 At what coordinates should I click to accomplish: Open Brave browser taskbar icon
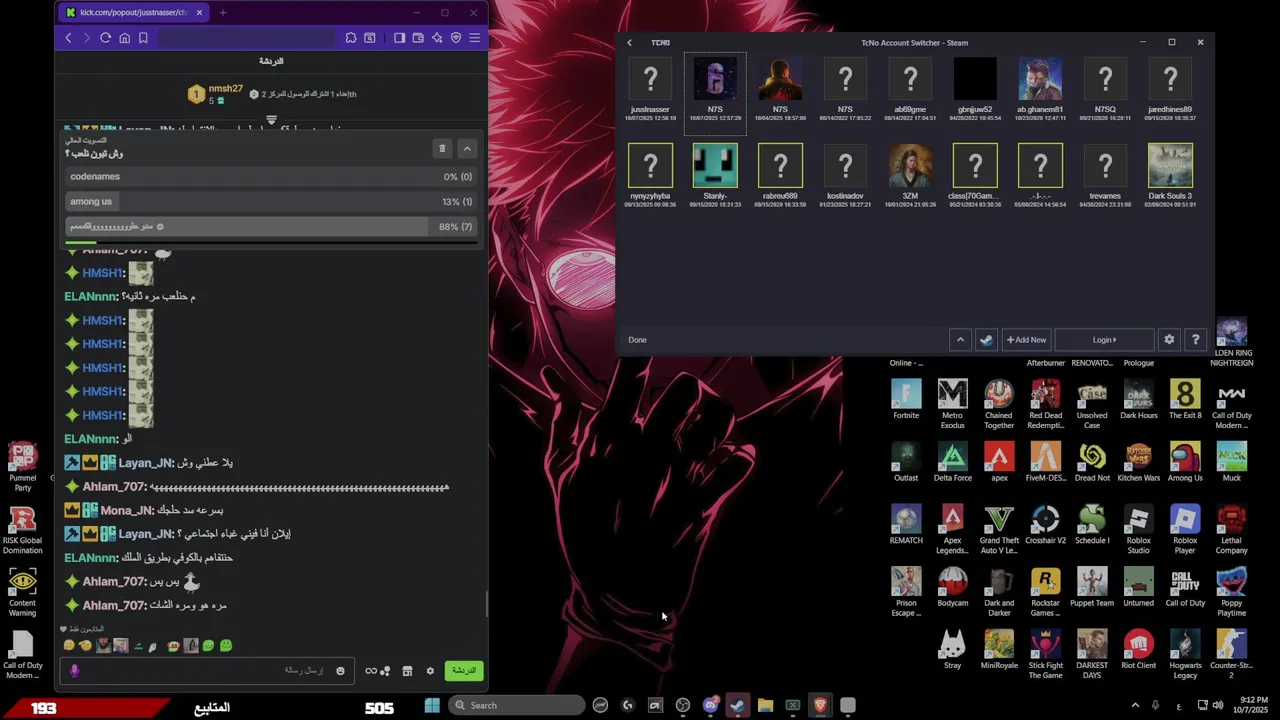[x=820, y=706]
